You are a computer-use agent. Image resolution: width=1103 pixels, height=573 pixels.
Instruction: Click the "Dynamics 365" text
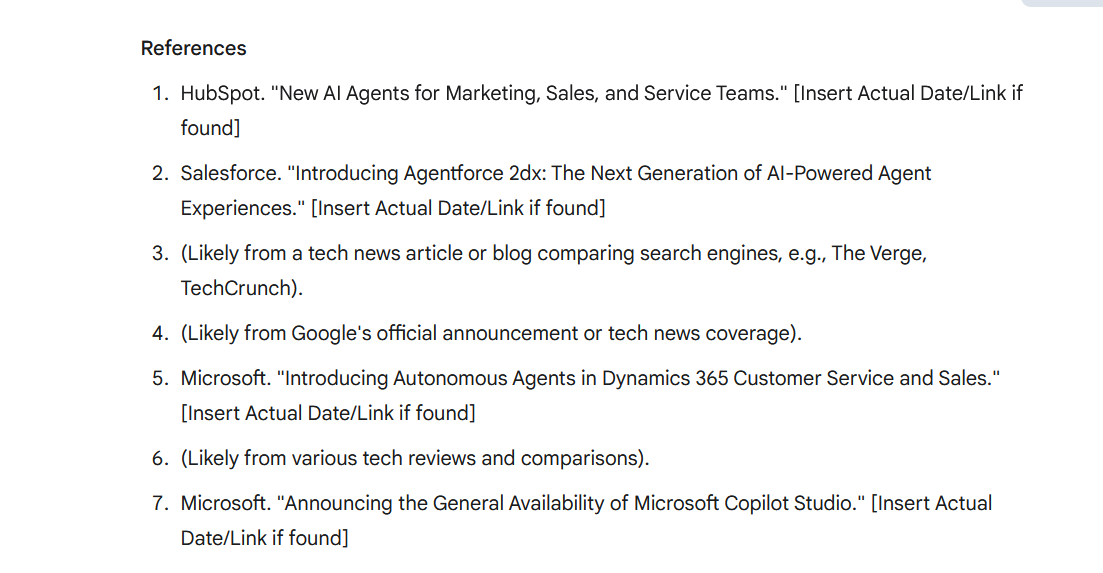point(665,379)
